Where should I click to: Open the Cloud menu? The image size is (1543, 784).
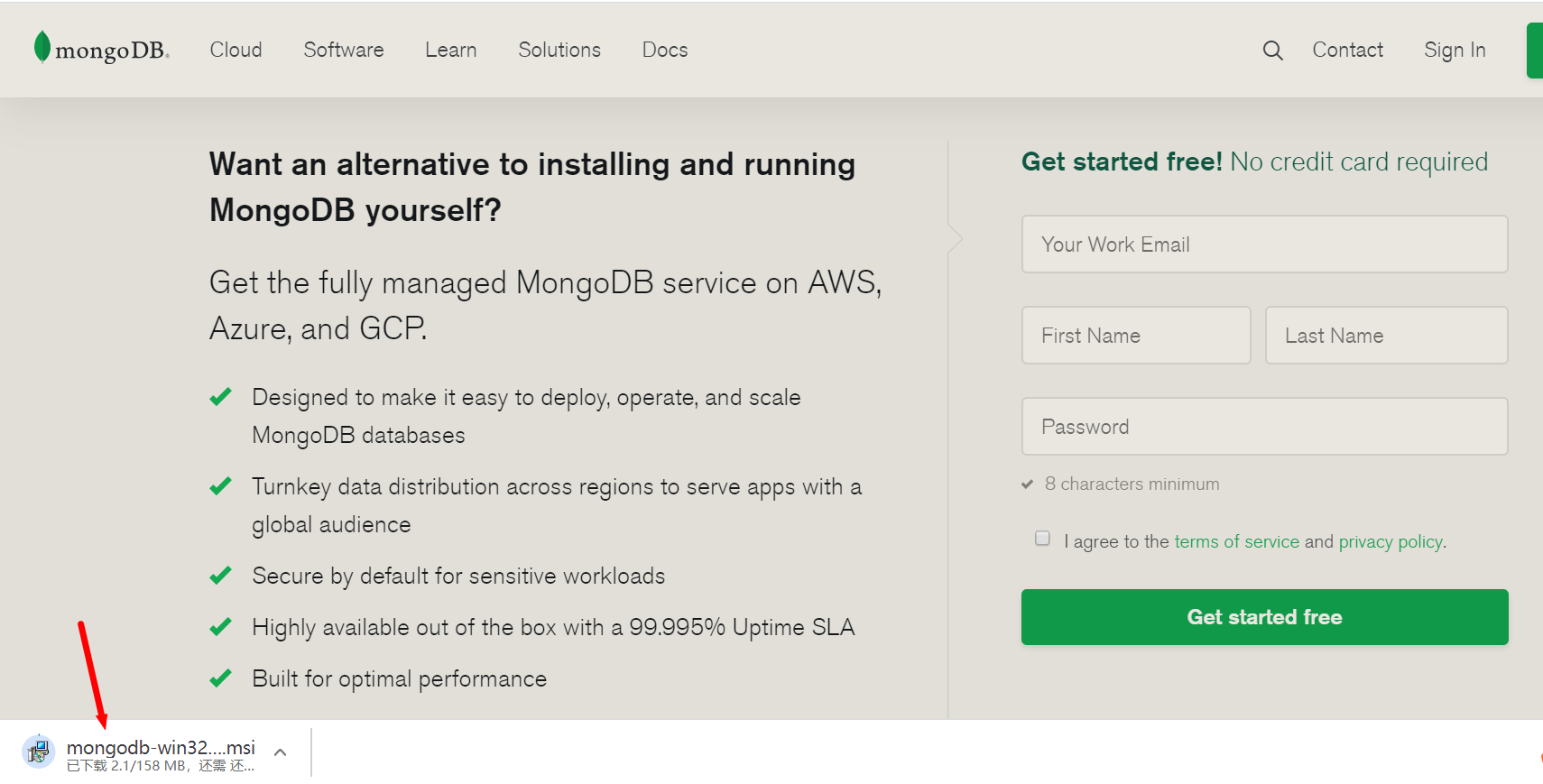point(236,50)
